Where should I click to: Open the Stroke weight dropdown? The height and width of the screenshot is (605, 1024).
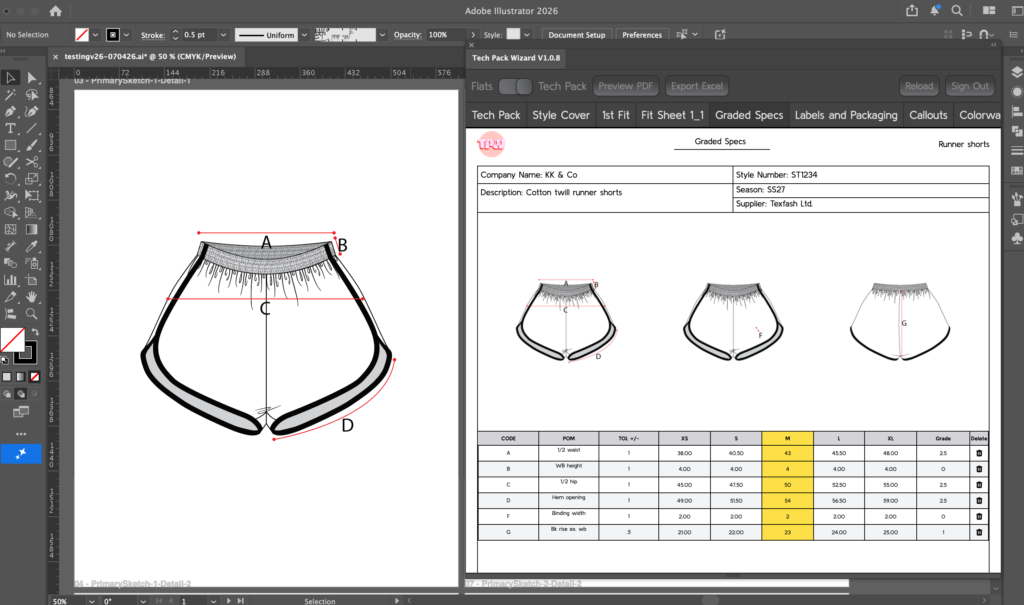point(222,34)
